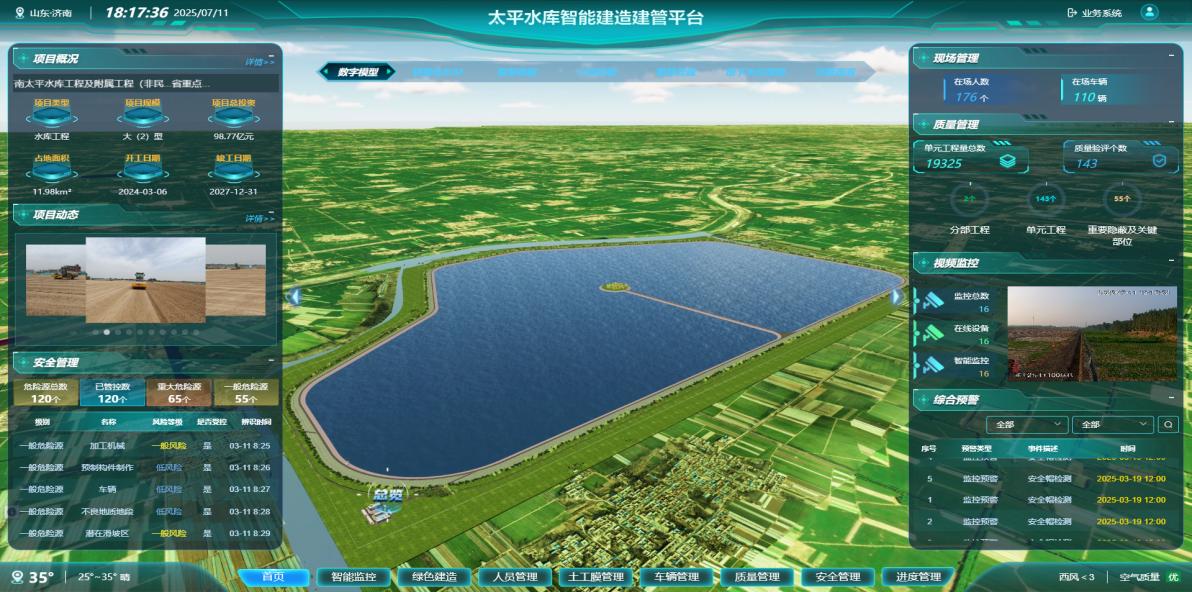Open the second 全部 filter dropdown
Viewport: 1192px width, 592px height.
(1112, 423)
